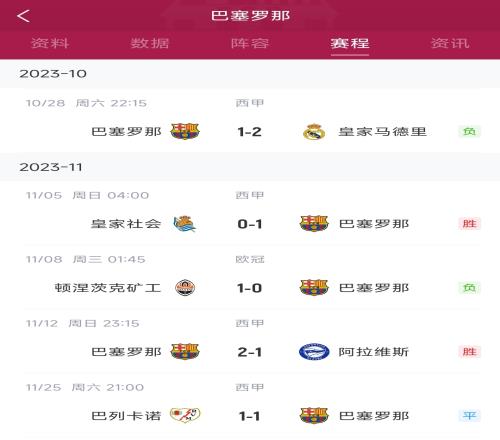This screenshot has width=500, height=440.
Task: Click Barcelona crest in 11/12 match
Action: coord(185,352)
